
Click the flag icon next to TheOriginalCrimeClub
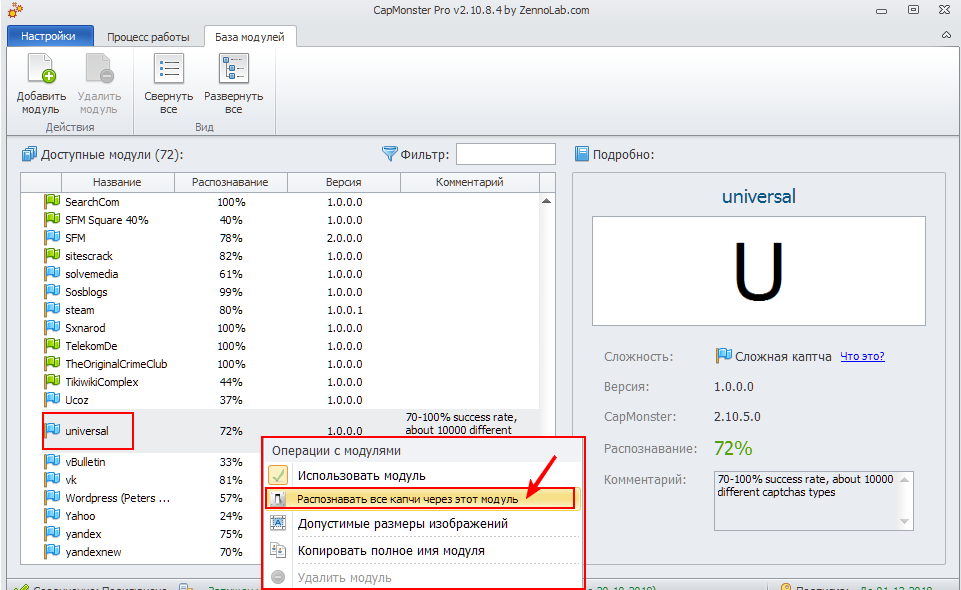click(52, 363)
